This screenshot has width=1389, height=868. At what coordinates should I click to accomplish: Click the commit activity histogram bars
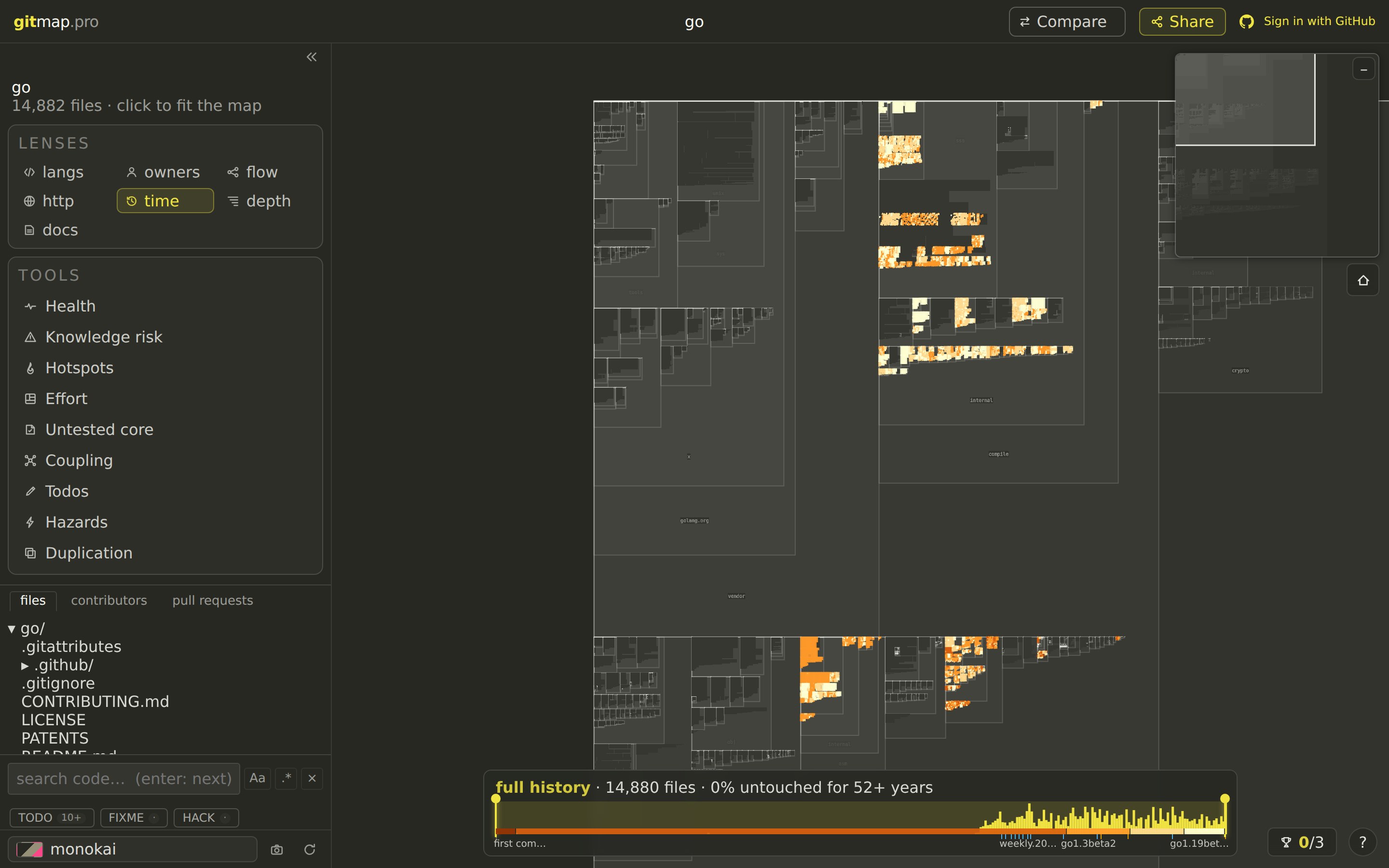click(x=1102, y=816)
